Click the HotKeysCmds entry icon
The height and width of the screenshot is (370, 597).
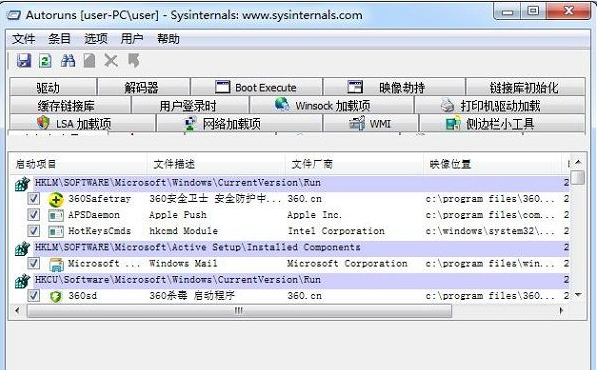tap(56, 231)
